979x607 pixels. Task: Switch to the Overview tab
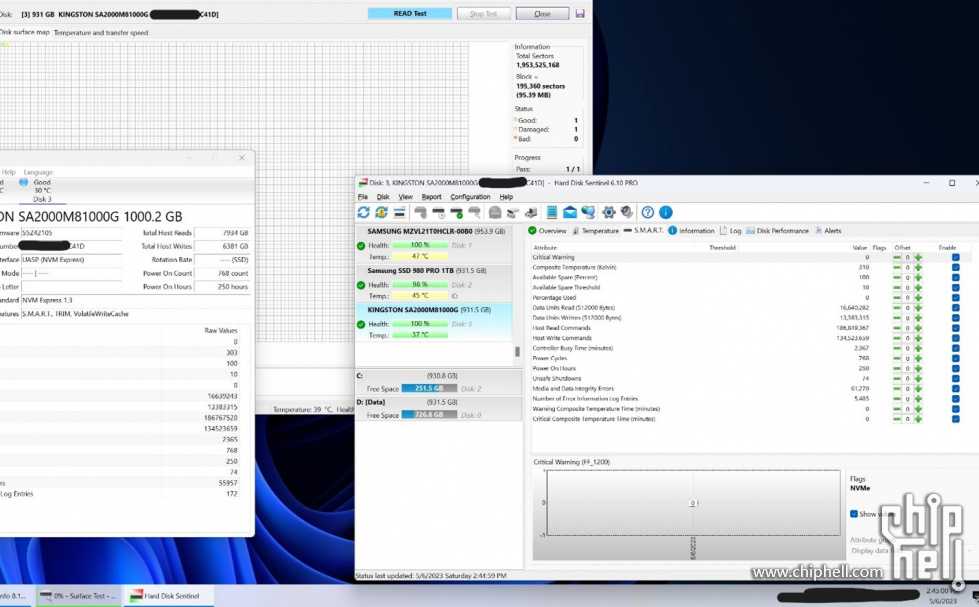(x=547, y=231)
